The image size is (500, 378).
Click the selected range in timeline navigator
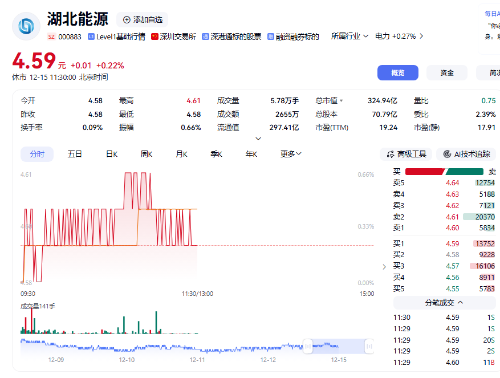click(338, 346)
